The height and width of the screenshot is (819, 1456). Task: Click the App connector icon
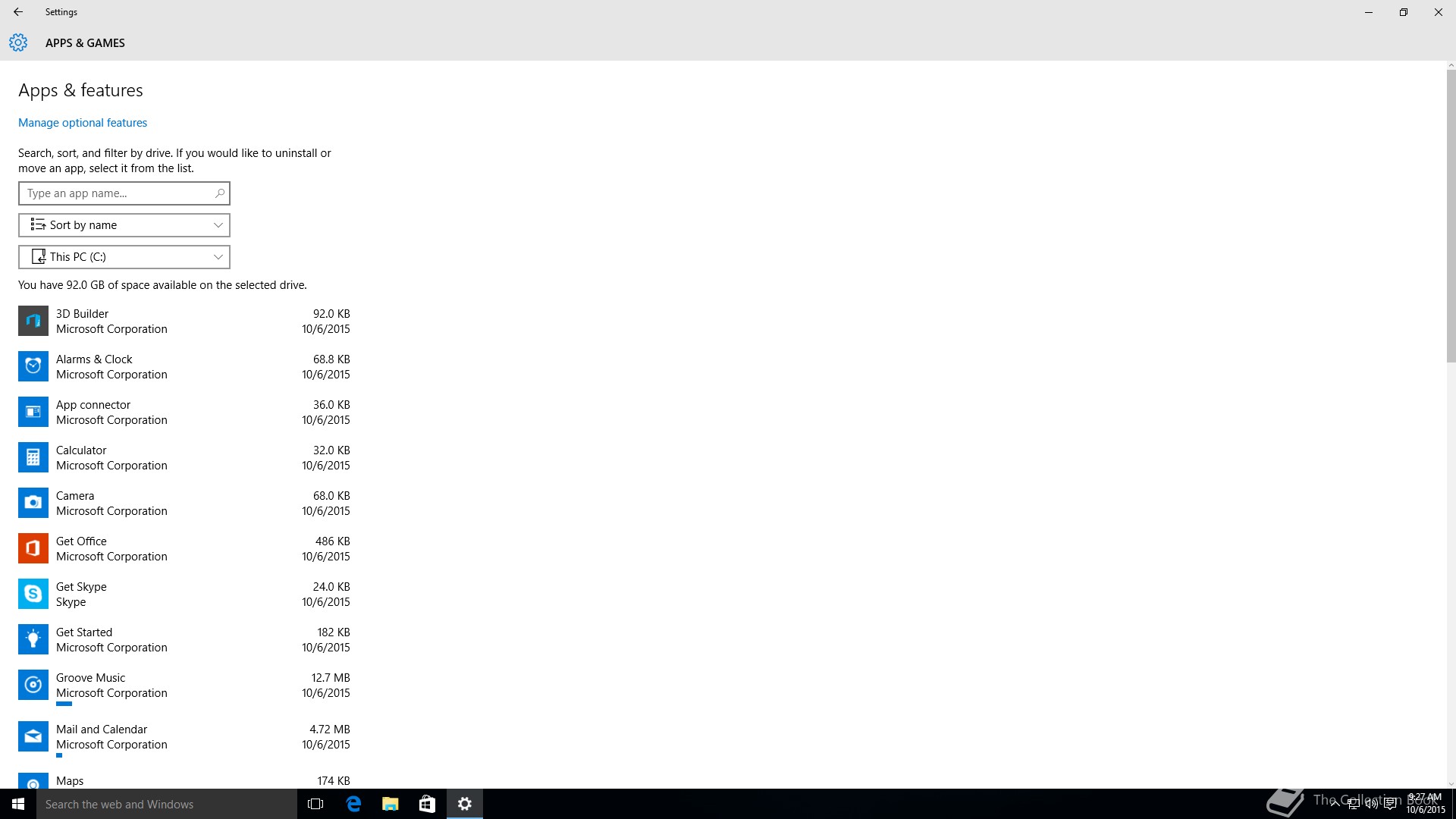[x=33, y=412]
